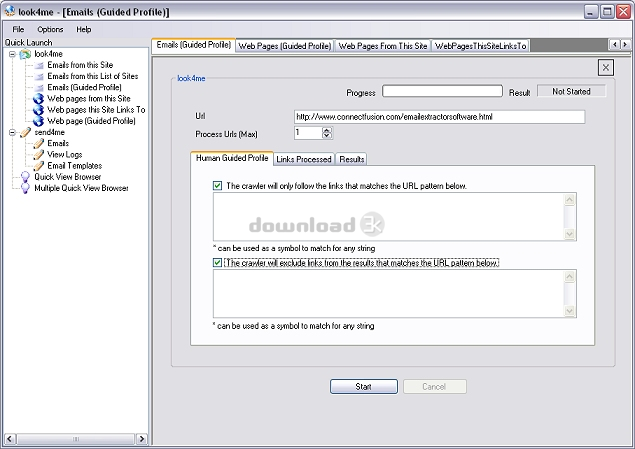Click the look4me app icon in title bar

pos(9,11)
